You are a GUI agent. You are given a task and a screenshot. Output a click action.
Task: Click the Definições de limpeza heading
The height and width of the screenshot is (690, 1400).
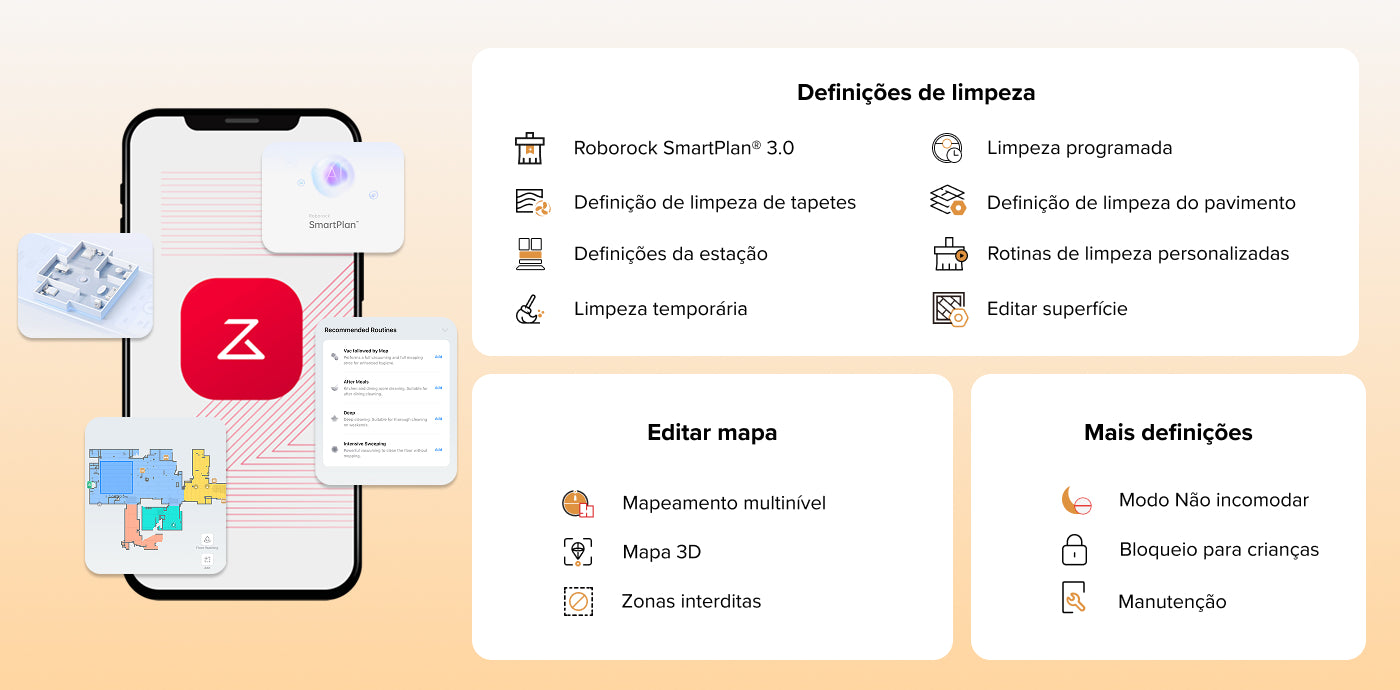(x=916, y=93)
